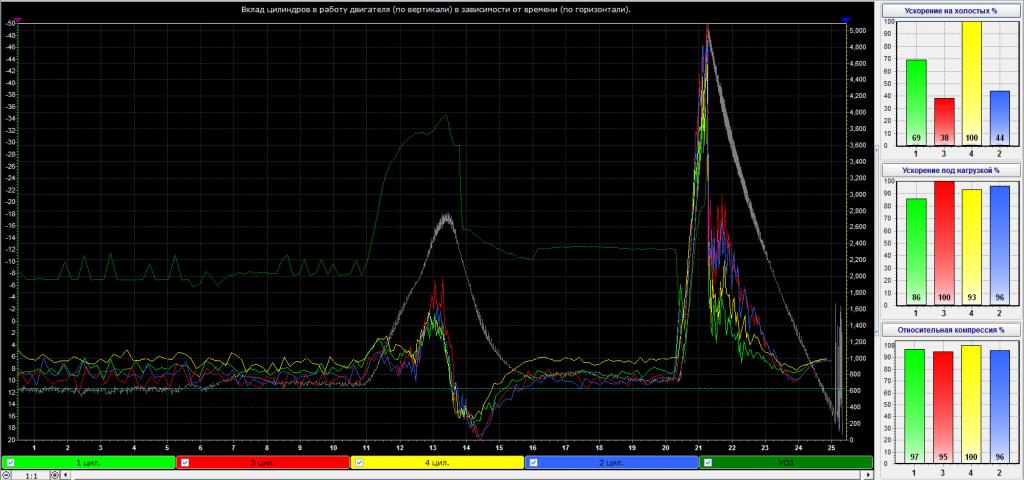Viewport: 1024px width, 480px height.
Task: Toggle the 2 цил. checkbox
Action: coord(533,462)
